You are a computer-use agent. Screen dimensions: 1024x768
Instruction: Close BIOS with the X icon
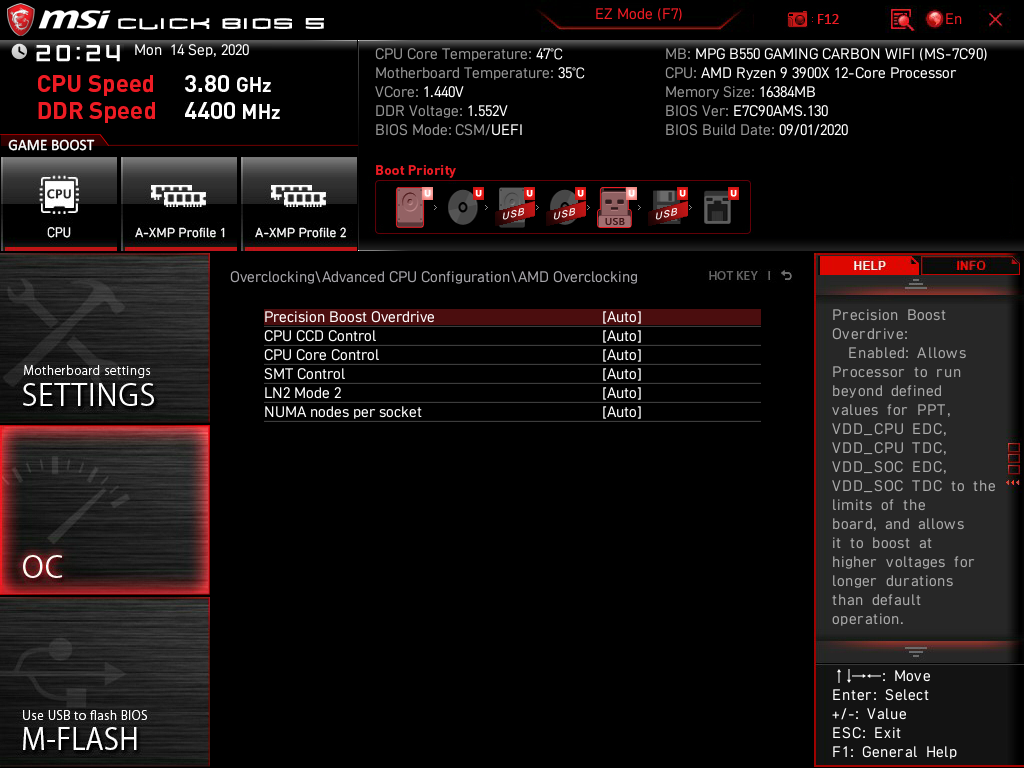pyautogui.click(x=995, y=20)
